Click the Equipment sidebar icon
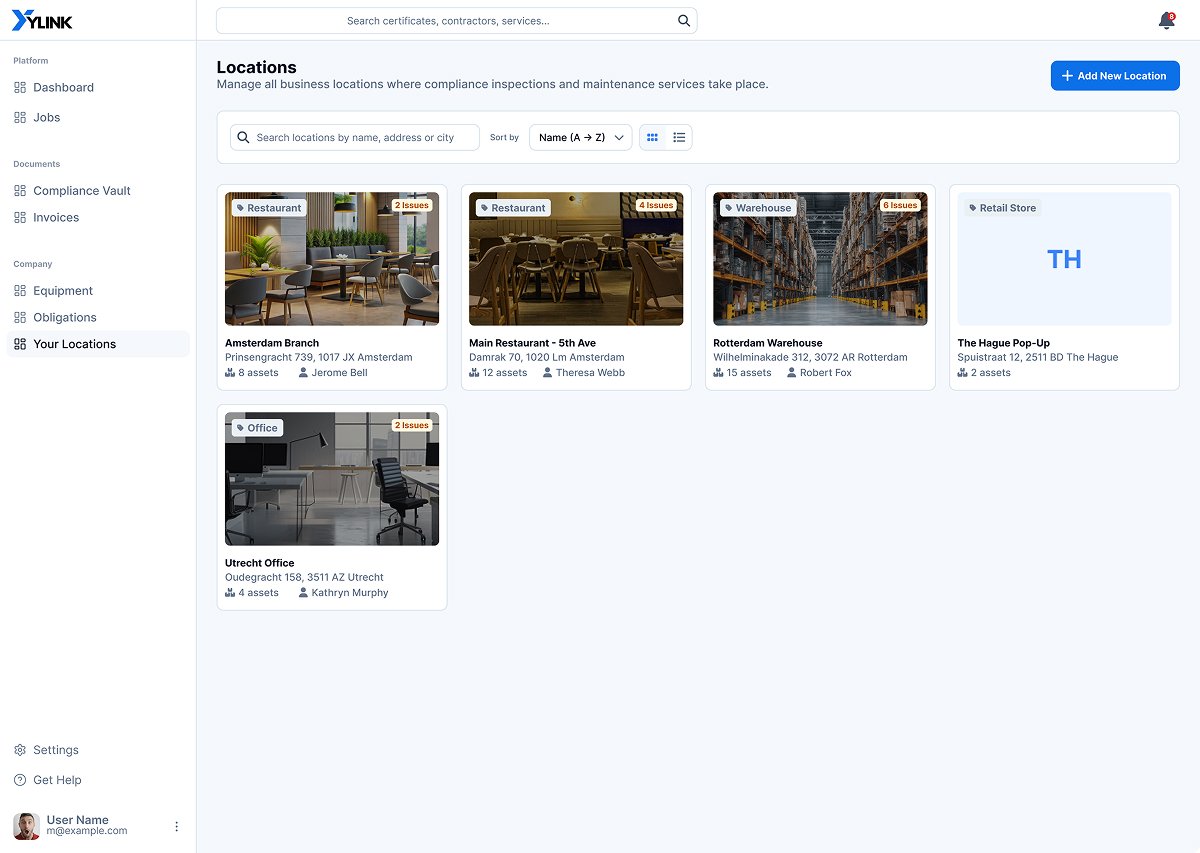1200x853 pixels. click(x=20, y=290)
